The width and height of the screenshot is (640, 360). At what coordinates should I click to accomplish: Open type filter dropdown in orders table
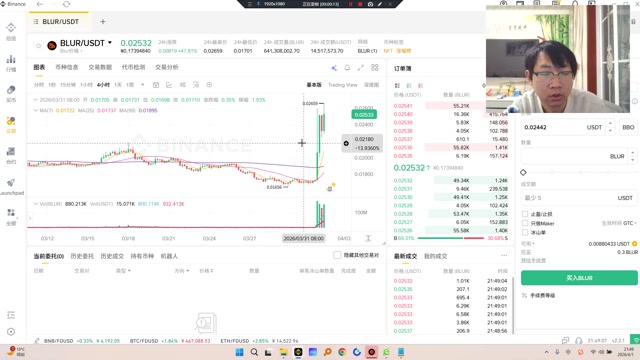(123, 271)
